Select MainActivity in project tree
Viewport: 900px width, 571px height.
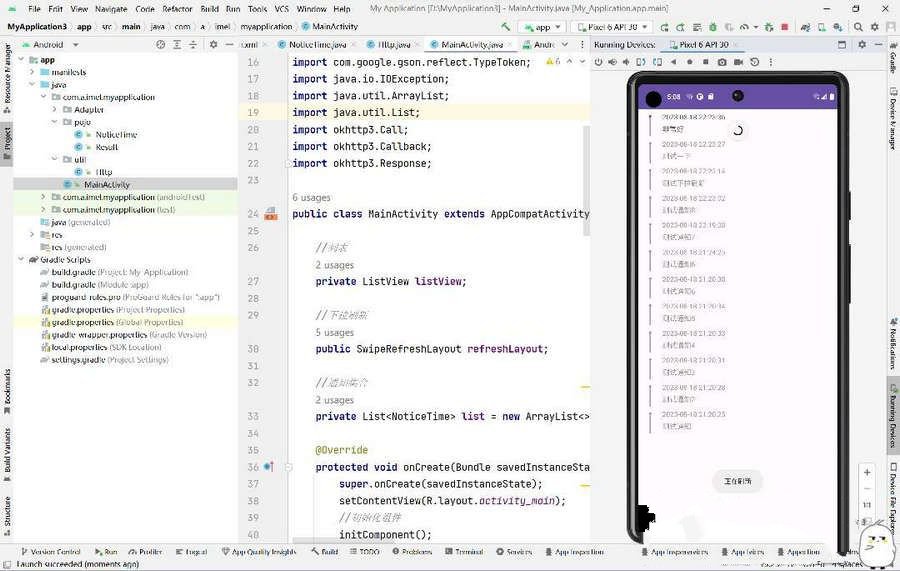pos(106,184)
